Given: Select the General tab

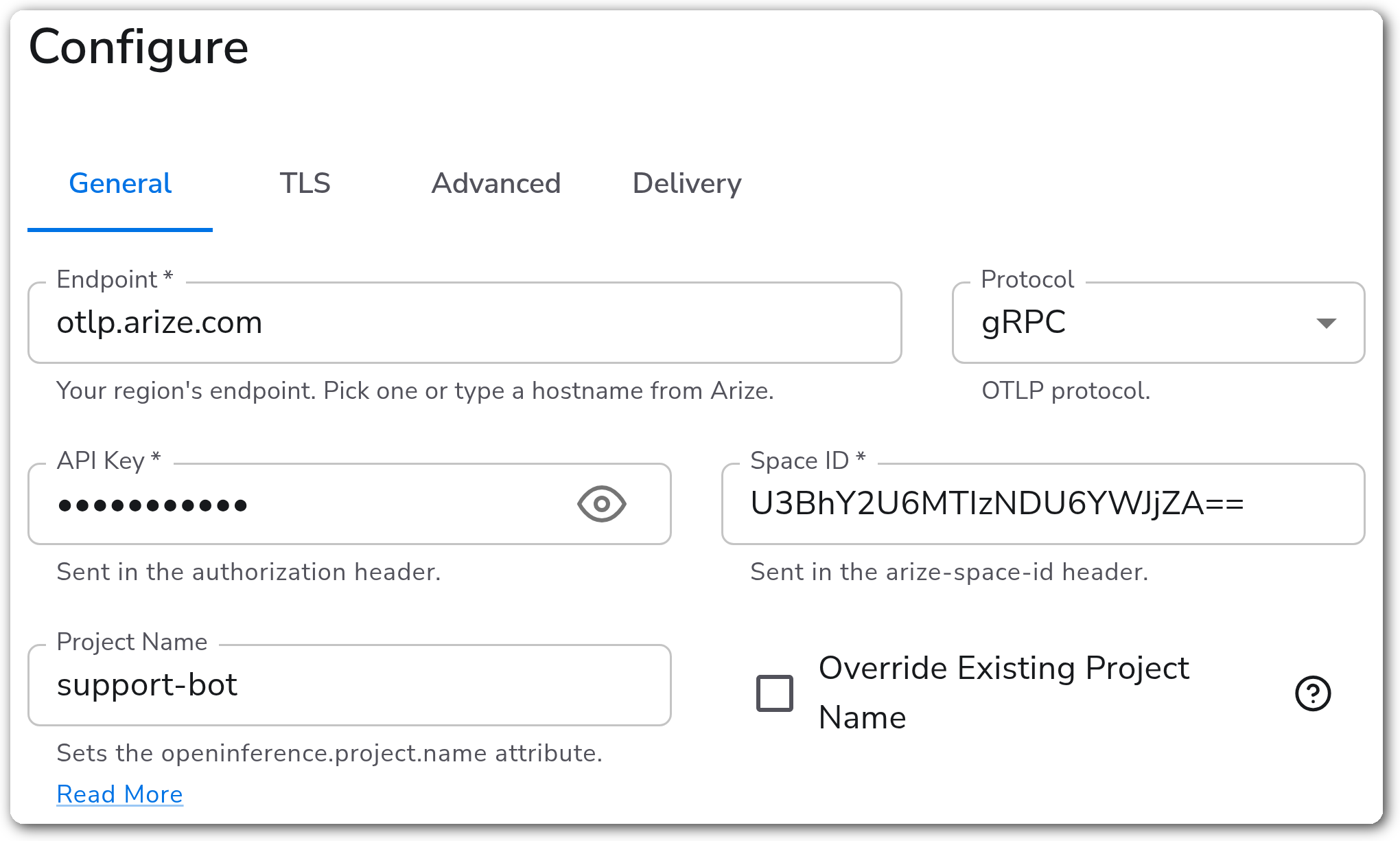Looking at the screenshot, I should click(x=120, y=183).
